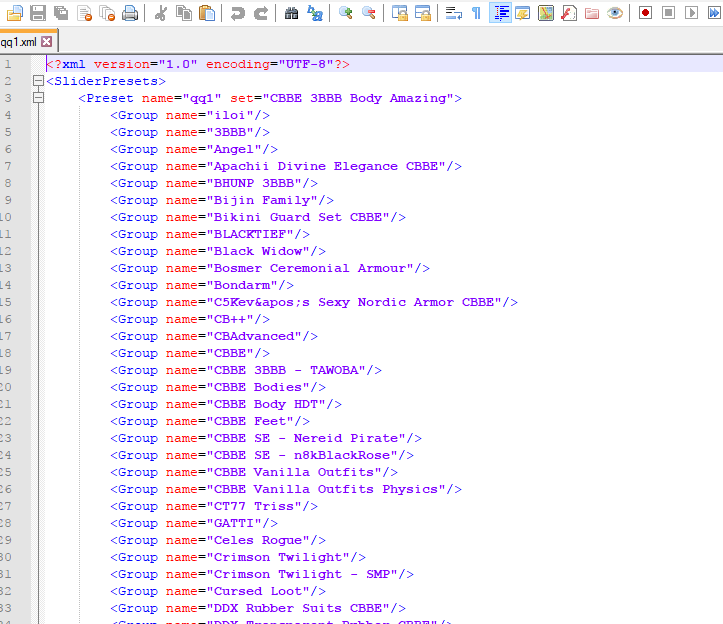Click the Paste clipboard icon
Image resolution: width=723 pixels, height=624 pixels.
coord(207,13)
